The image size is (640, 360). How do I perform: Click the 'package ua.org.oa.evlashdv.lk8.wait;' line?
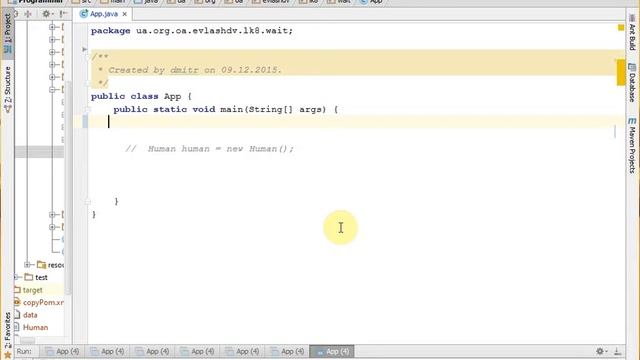pos(192,31)
